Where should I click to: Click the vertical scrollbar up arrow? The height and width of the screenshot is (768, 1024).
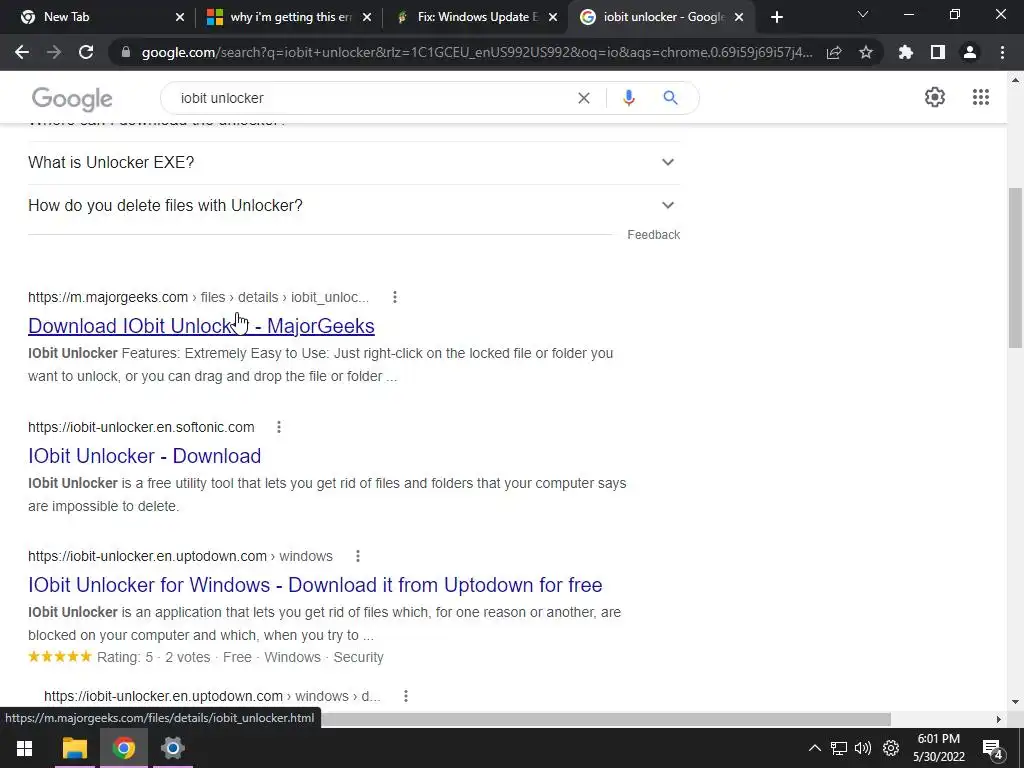[1015, 80]
